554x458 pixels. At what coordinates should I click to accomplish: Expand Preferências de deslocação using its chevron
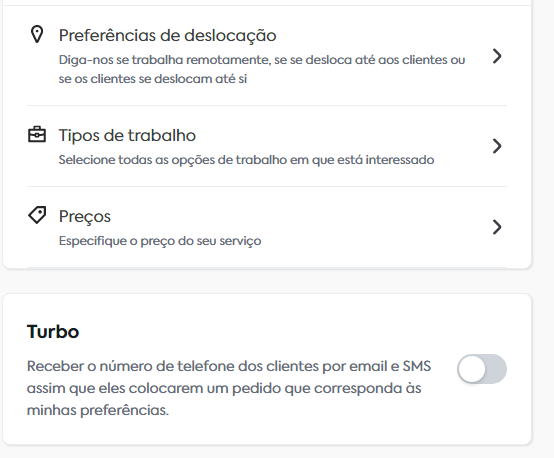coord(497,56)
